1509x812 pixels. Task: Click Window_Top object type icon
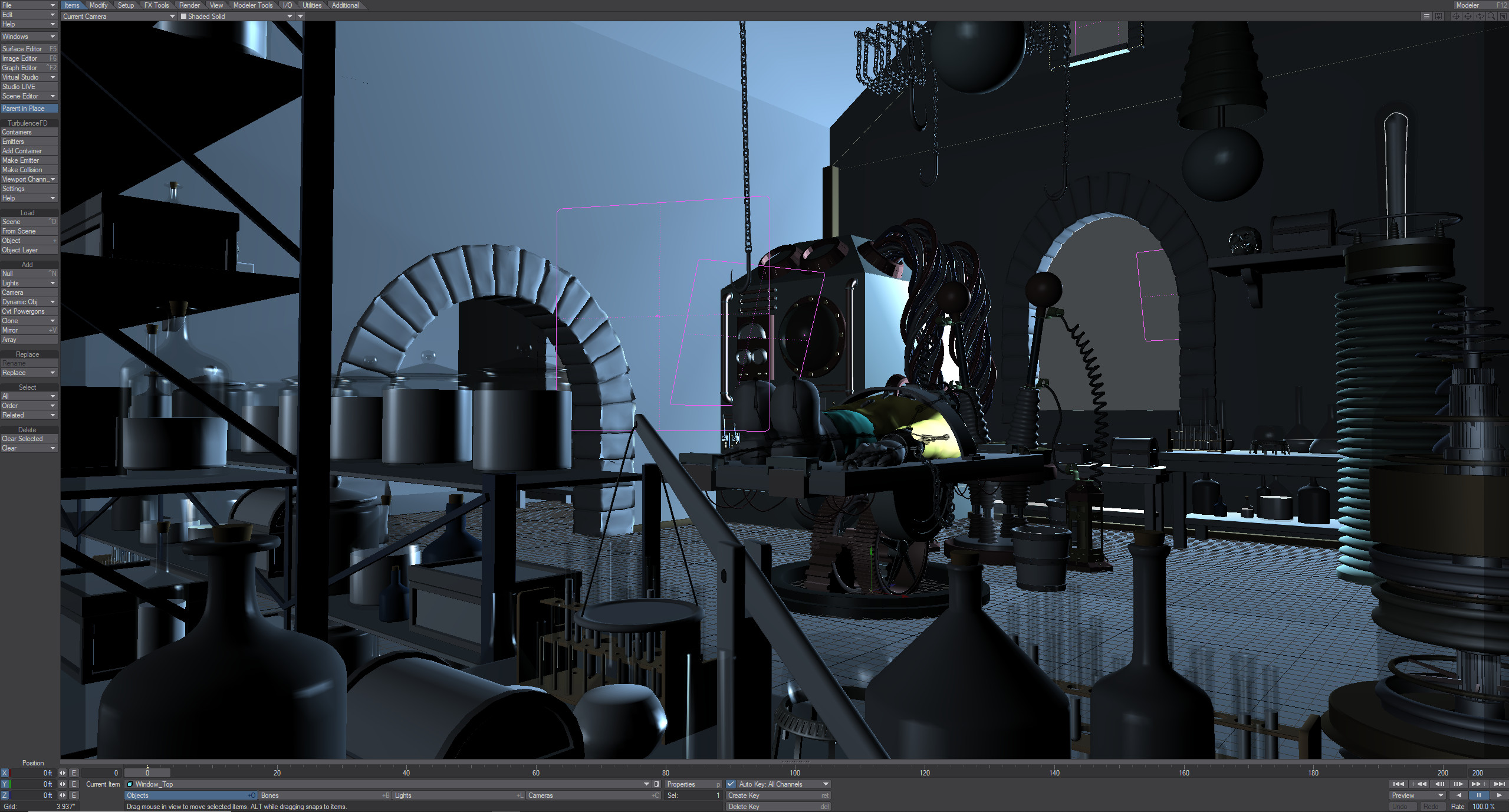(x=130, y=784)
